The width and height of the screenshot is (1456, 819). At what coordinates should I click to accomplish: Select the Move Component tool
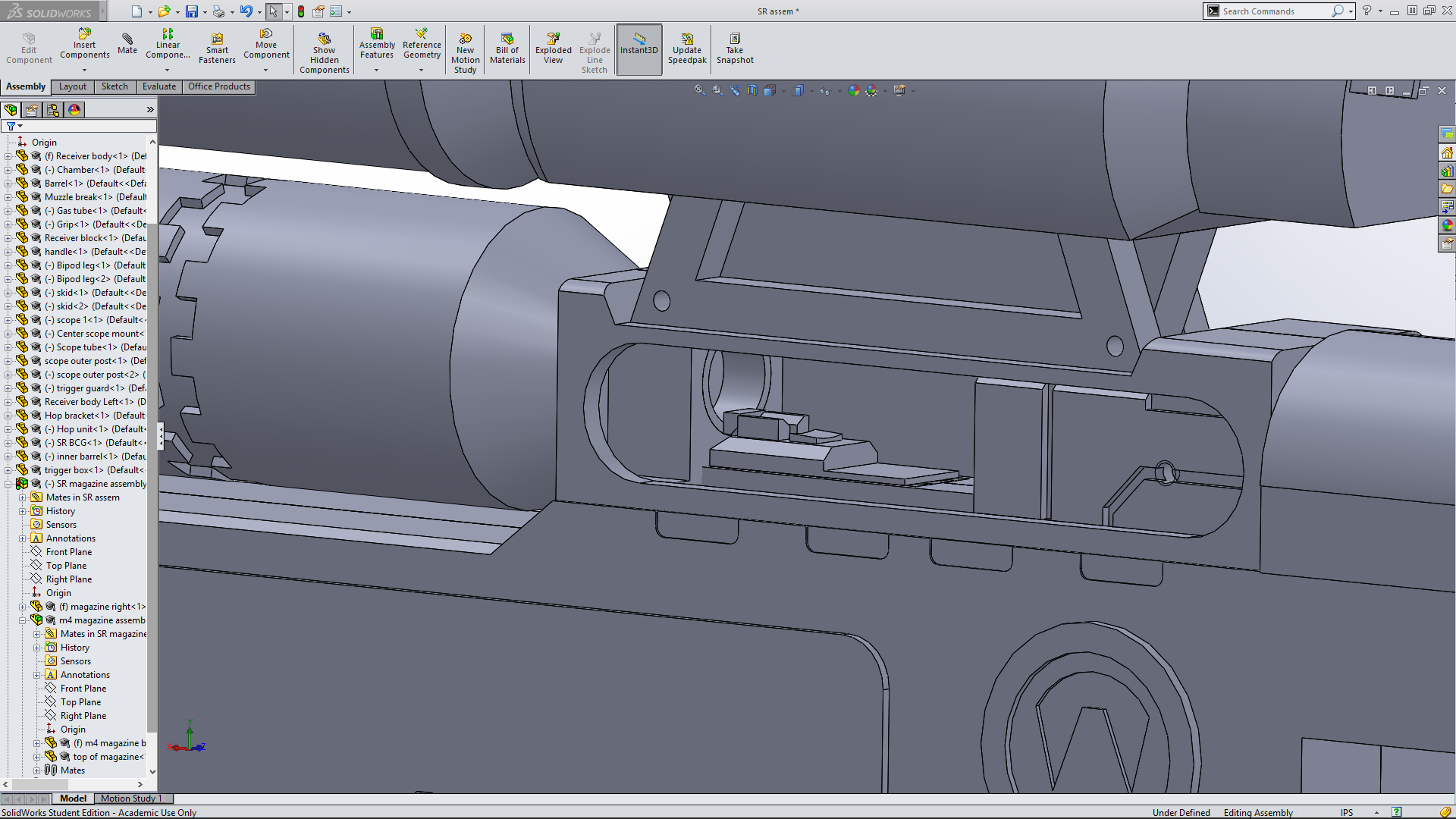click(266, 44)
